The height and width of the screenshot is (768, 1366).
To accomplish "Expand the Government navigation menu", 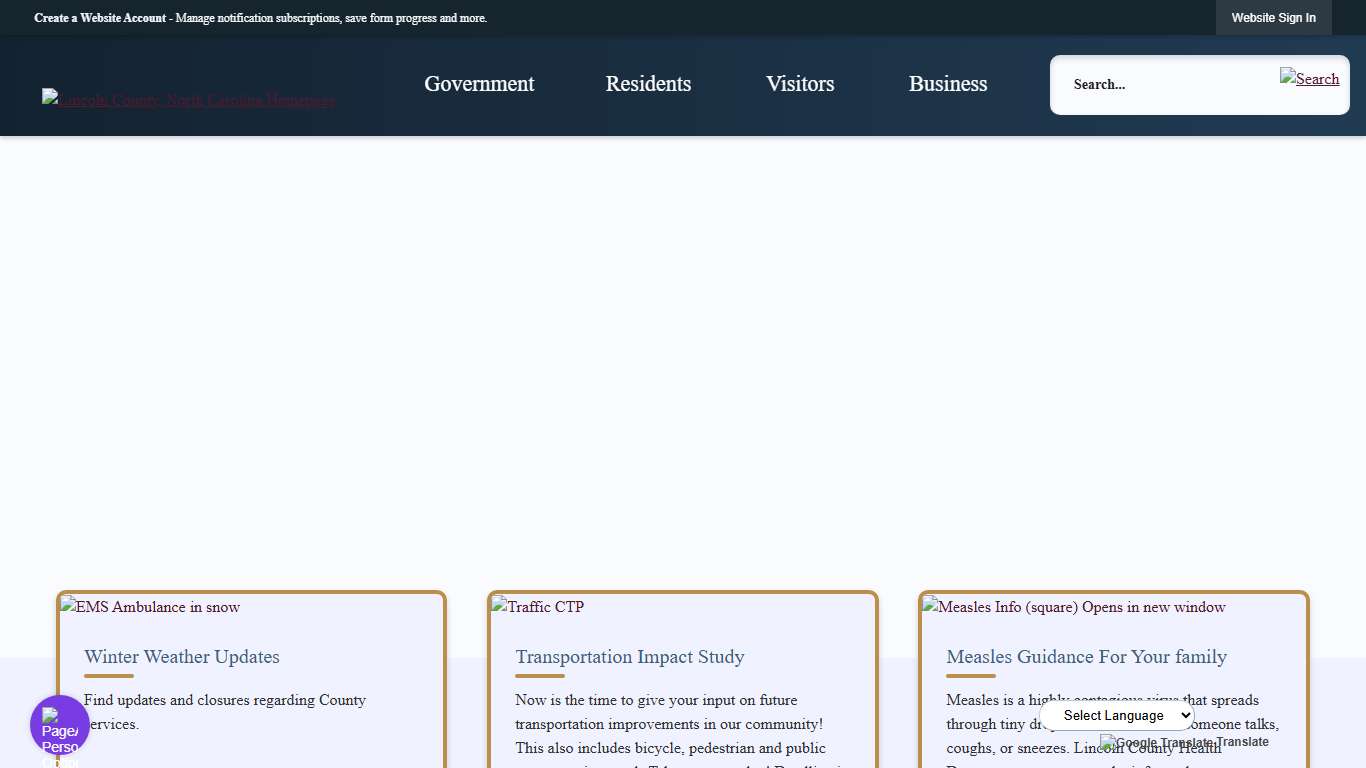I will [479, 84].
